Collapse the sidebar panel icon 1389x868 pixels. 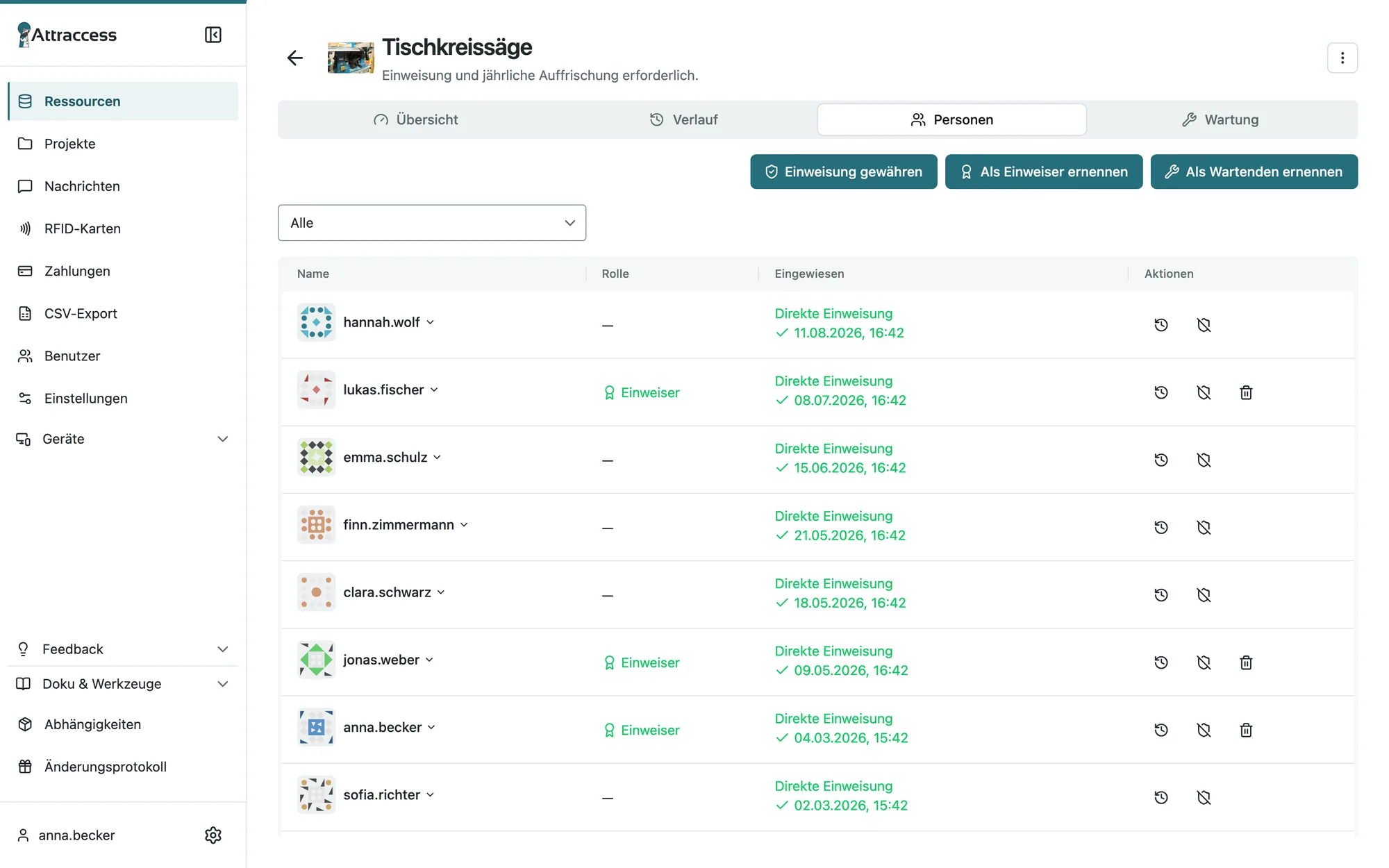[213, 35]
